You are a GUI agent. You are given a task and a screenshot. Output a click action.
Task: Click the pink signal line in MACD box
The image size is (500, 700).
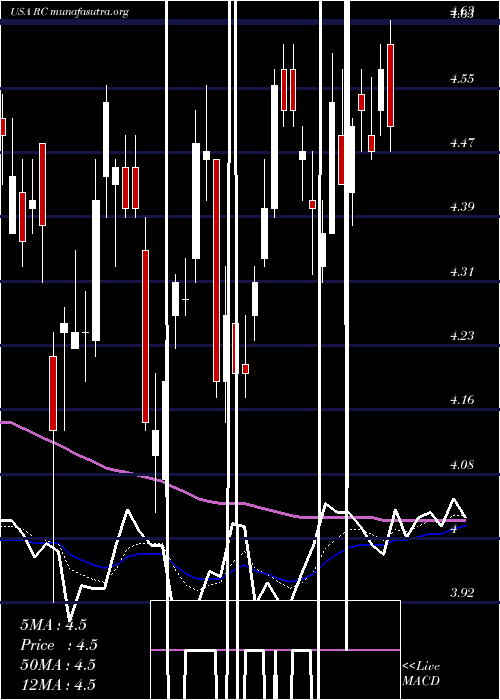pos(275,650)
